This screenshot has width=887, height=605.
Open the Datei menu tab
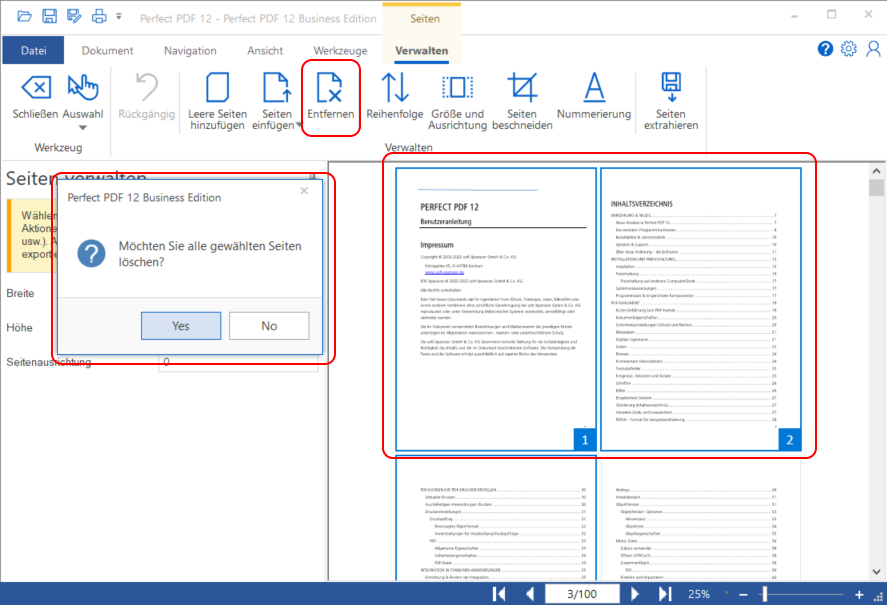pyautogui.click(x=33, y=51)
